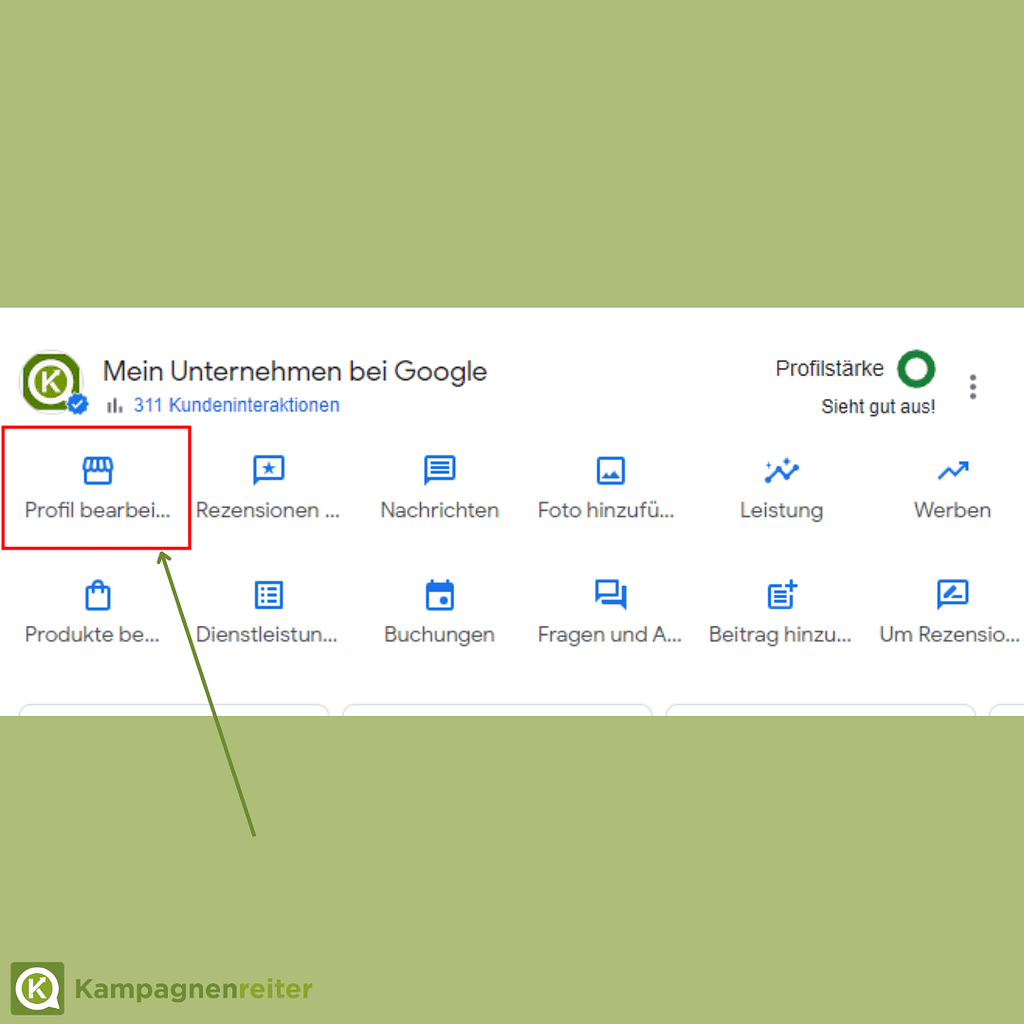Click the 'Nachrichten' label text
This screenshot has width=1024, height=1024.
coord(440,510)
